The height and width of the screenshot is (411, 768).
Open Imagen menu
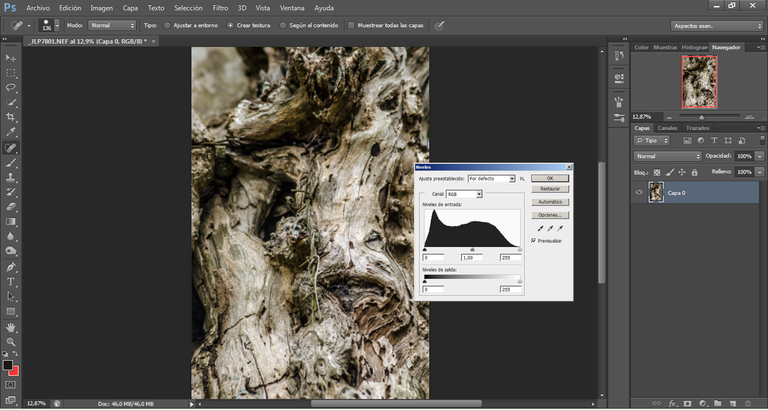(x=101, y=8)
